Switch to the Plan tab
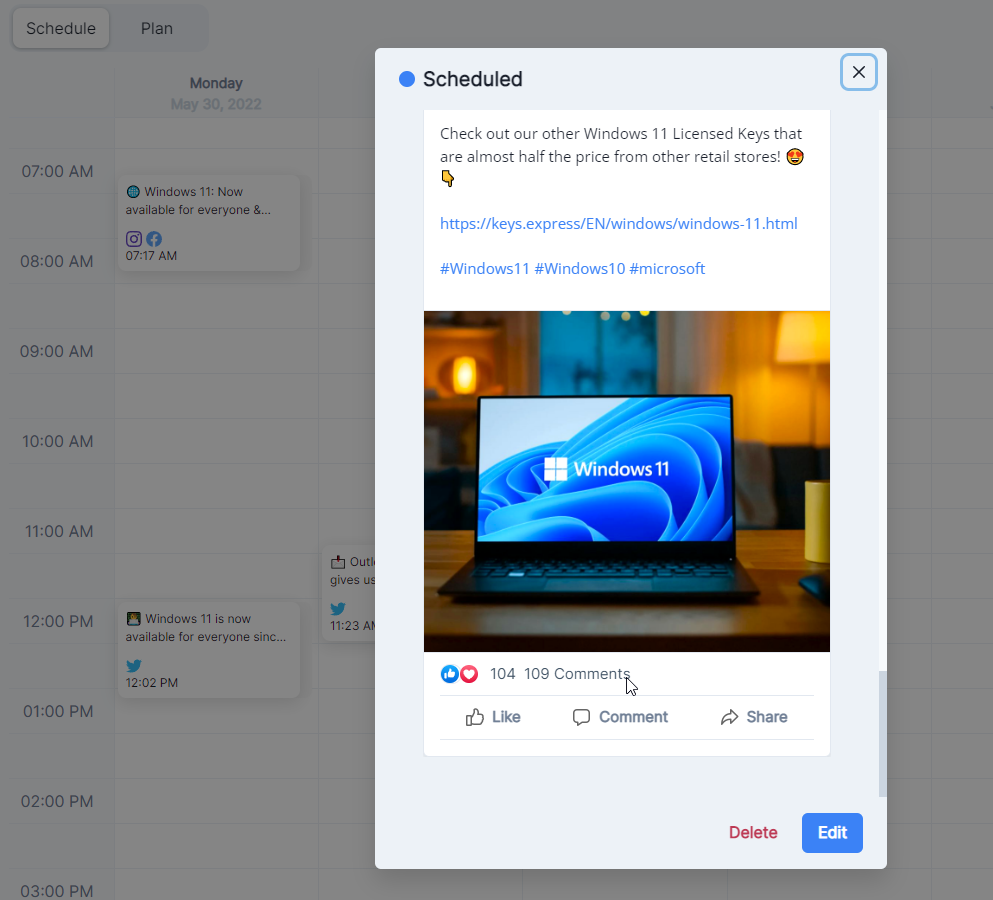Image resolution: width=993 pixels, height=900 pixels. (x=157, y=28)
